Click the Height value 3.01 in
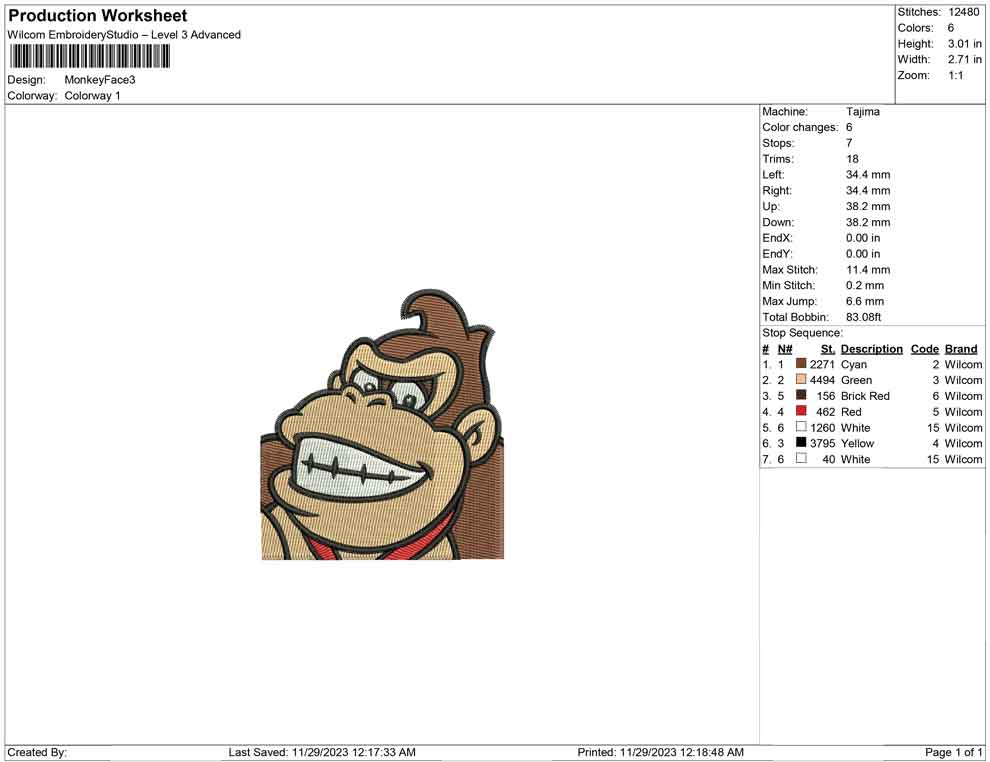The width and height of the screenshot is (990, 762). tap(964, 44)
